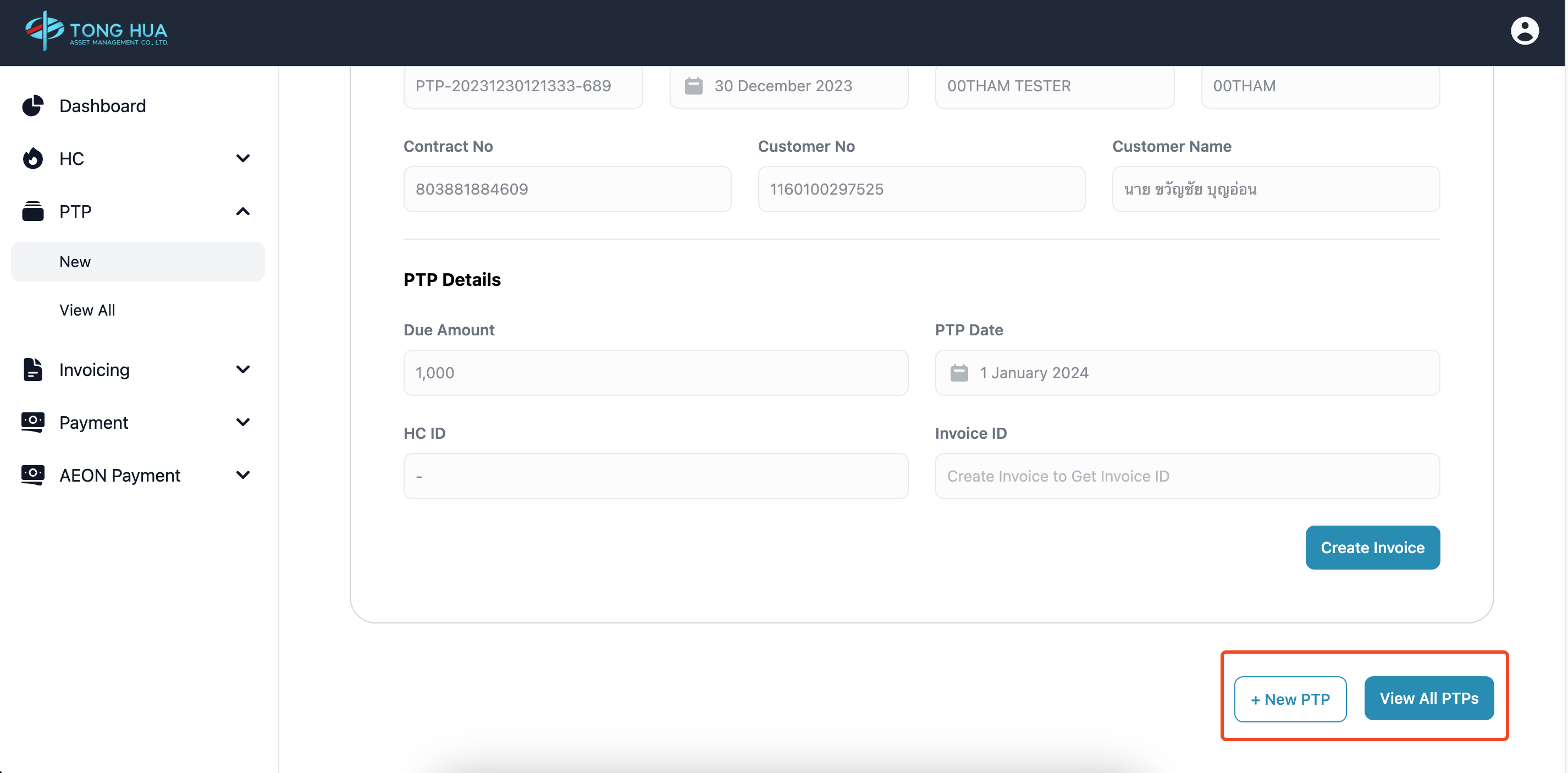1568x773 pixels.
Task: Expand the HC menu chevron
Action: click(x=243, y=158)
